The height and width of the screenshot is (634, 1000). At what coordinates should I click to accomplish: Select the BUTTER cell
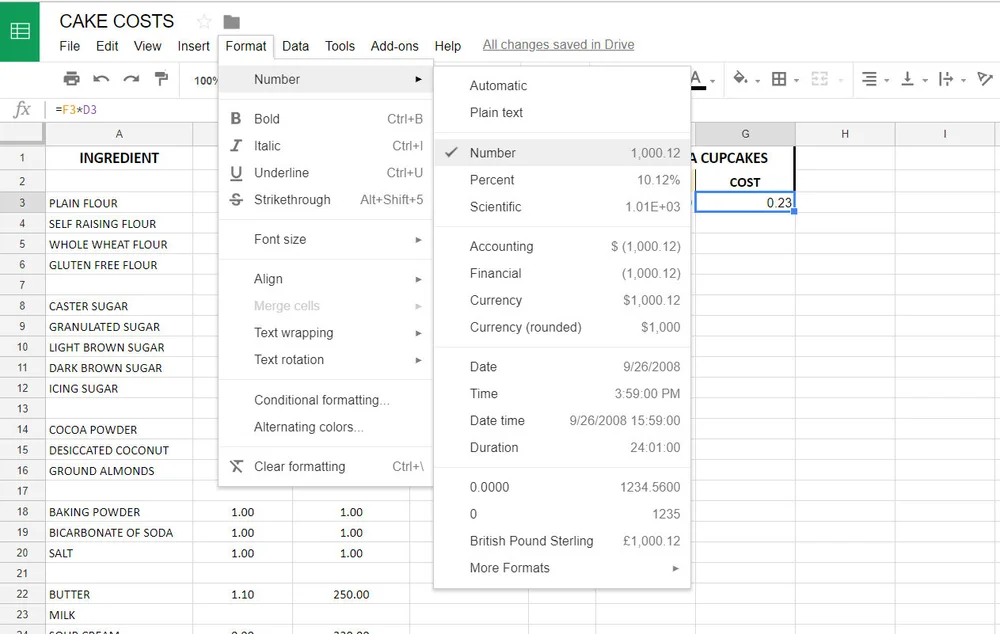119,594
